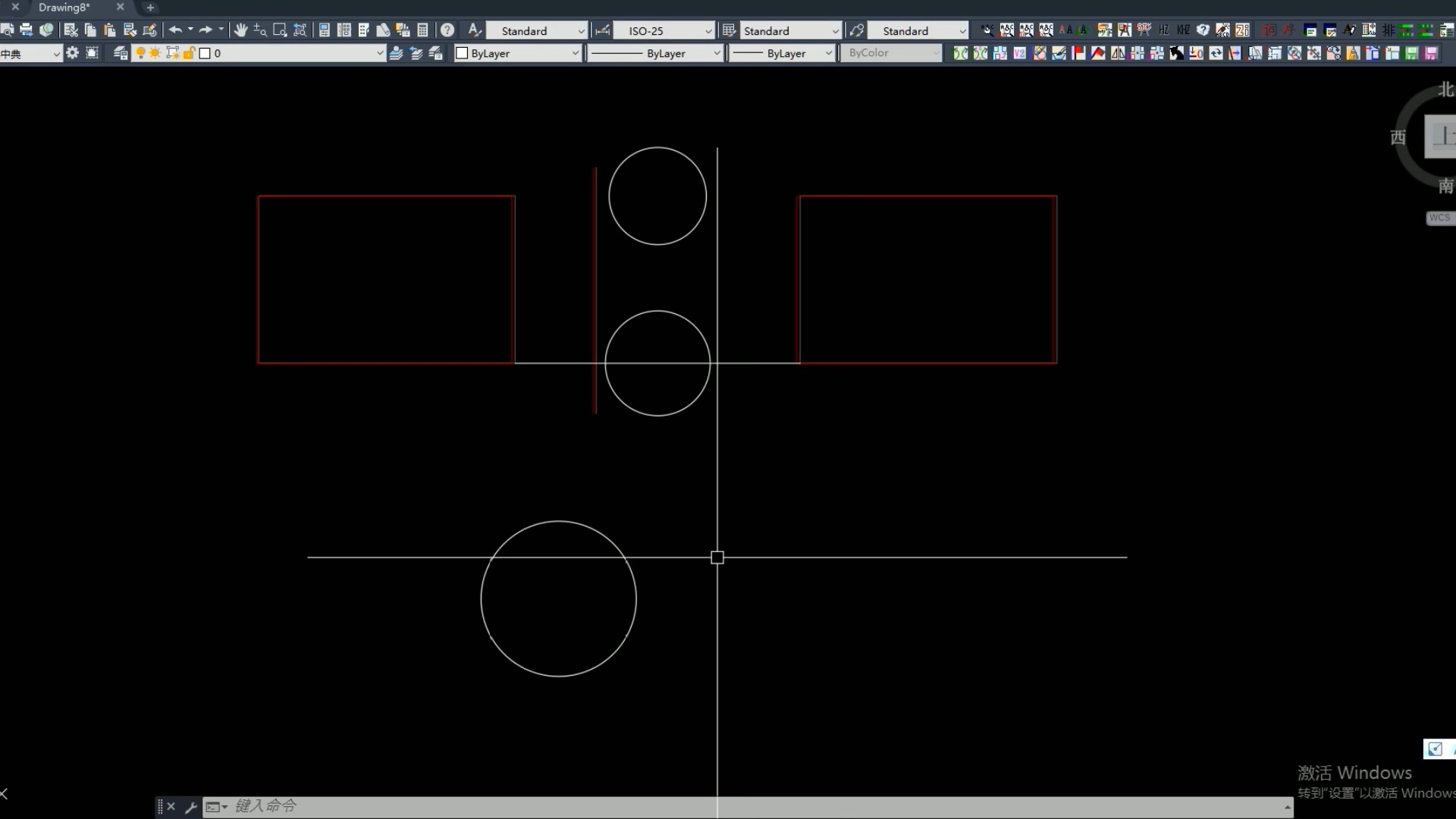Open the ByLayer color control dropdown

pos(575,53)
